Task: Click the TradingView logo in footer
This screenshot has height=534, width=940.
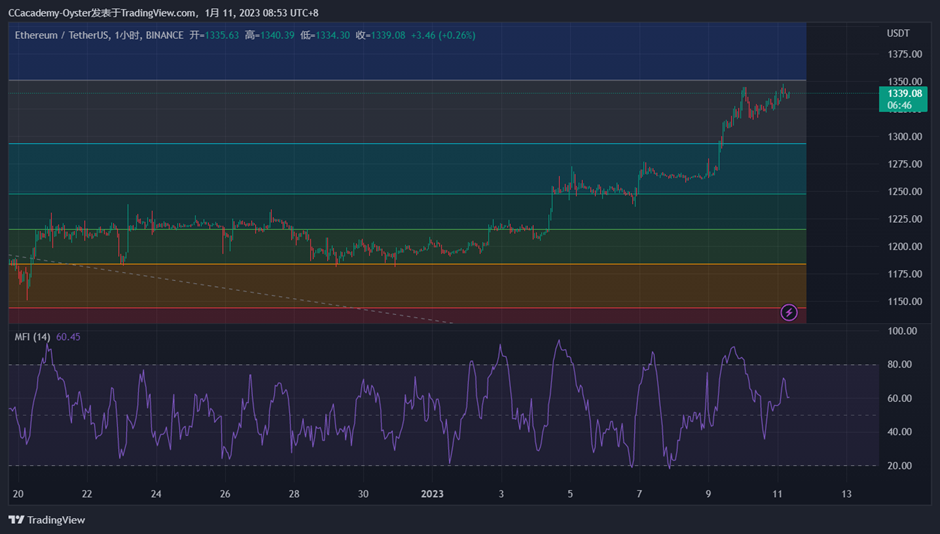Action: click(x=47, y=520)
